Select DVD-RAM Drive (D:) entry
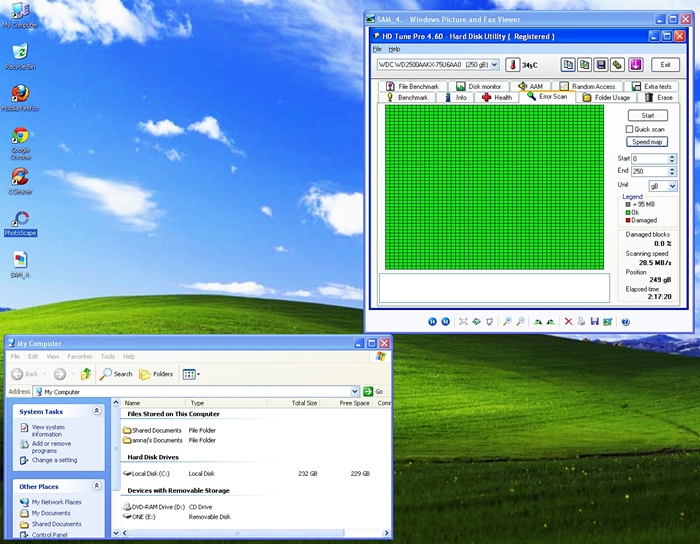Image resolution: width=700 pixels, height=544 pixels. pyautogui.click(x=154, y=507)
